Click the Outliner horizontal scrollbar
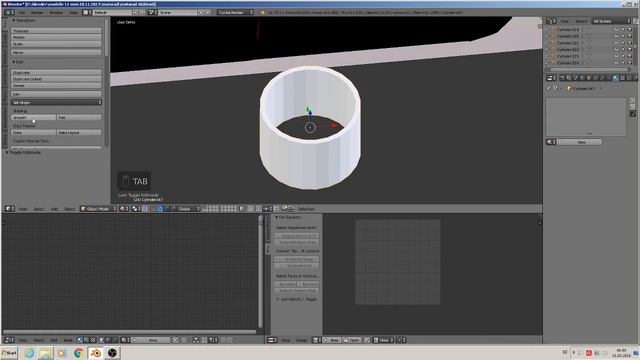The width and height of the screenshot is (640, 360). coord(589,69)
